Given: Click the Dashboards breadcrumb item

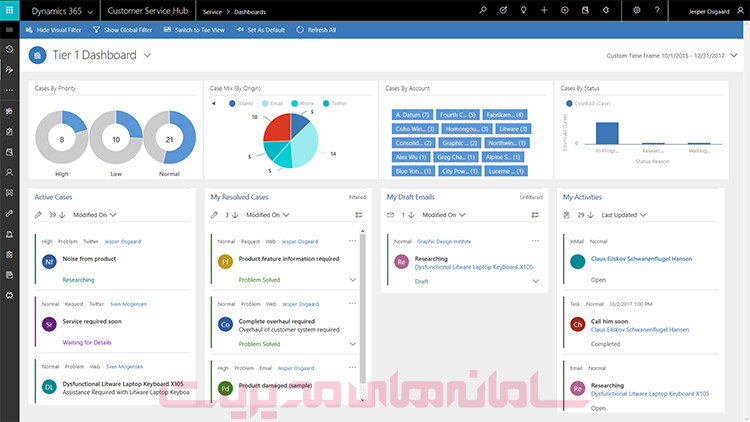Looking at the screenshot, I should pos(250,12).
